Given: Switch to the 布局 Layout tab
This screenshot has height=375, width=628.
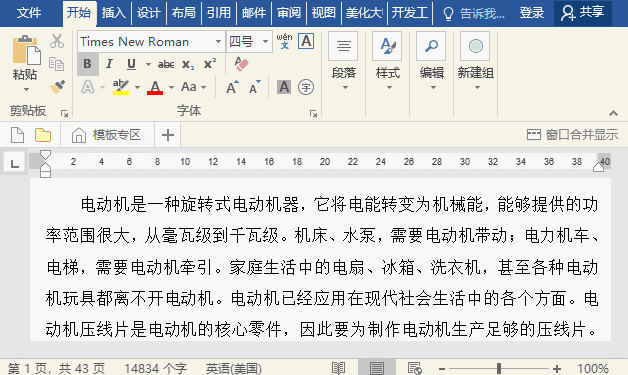Looking at the screenshot, I should [183, 13].
